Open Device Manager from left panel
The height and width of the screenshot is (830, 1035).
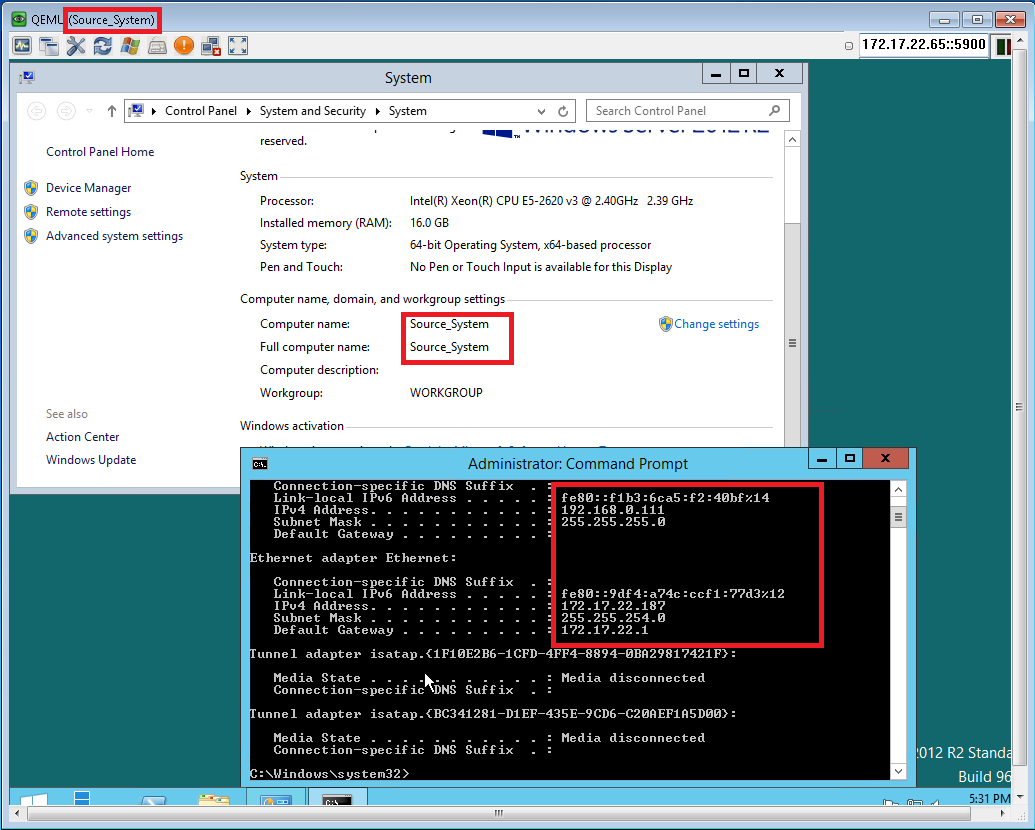tap(88, 188)
